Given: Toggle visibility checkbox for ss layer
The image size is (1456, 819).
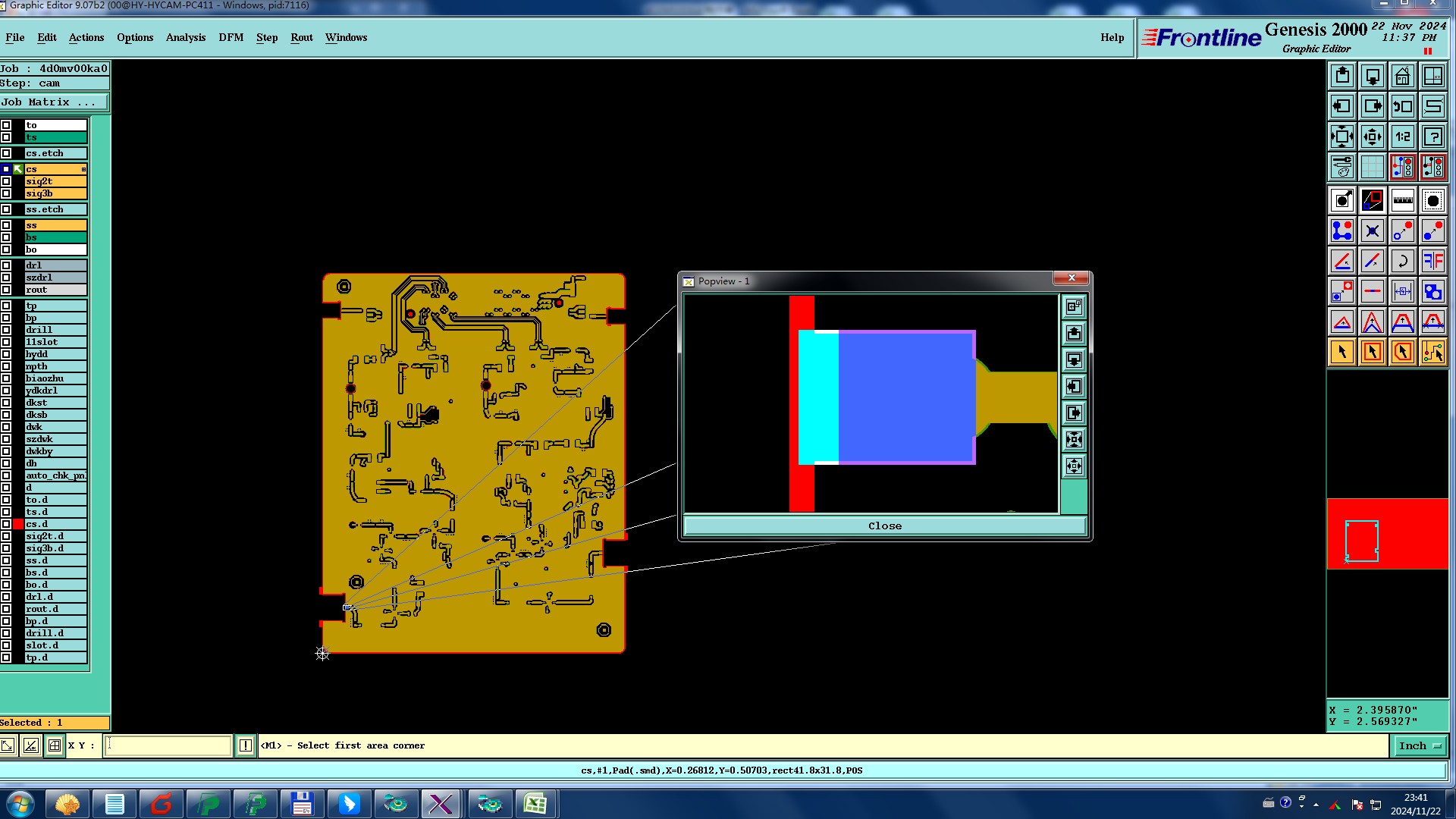Looking at the screenshot, I should [6, 225].
